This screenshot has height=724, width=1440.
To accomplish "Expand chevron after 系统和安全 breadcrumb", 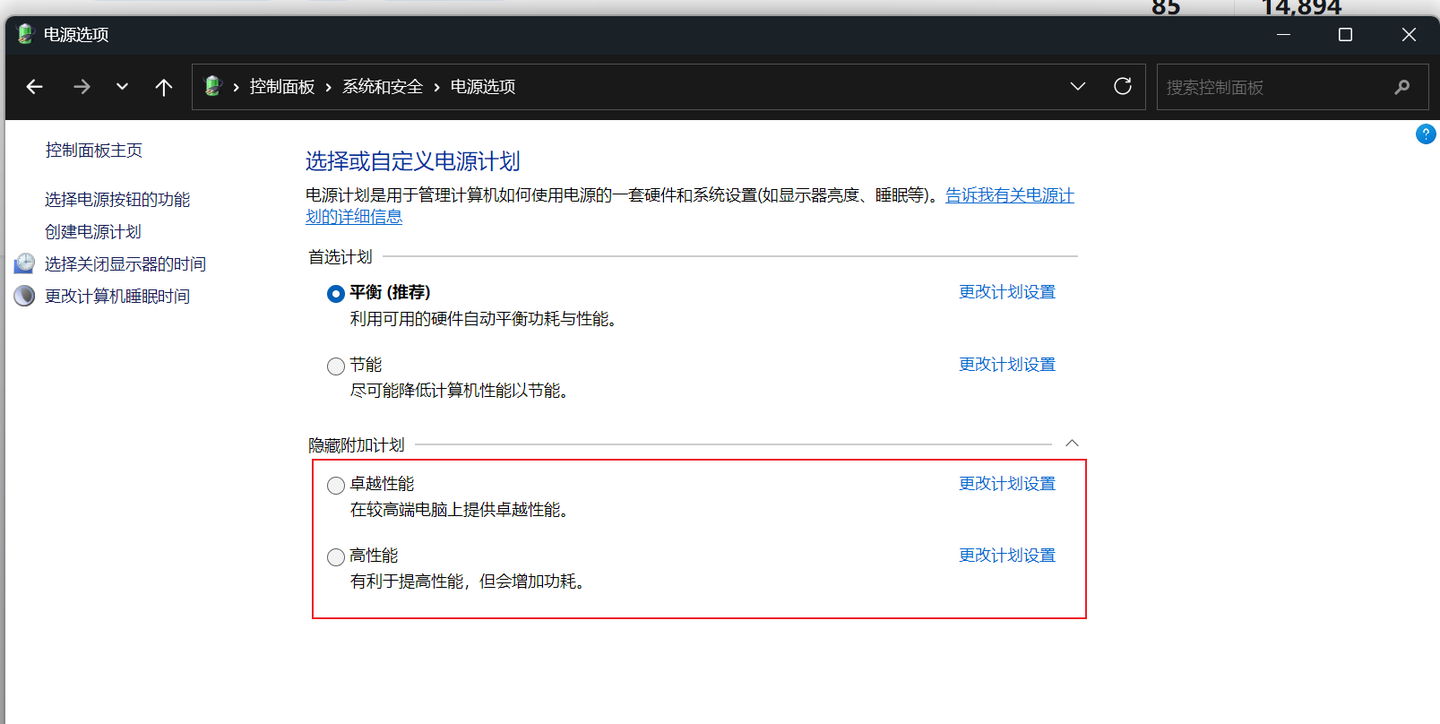I will (437, 87).
